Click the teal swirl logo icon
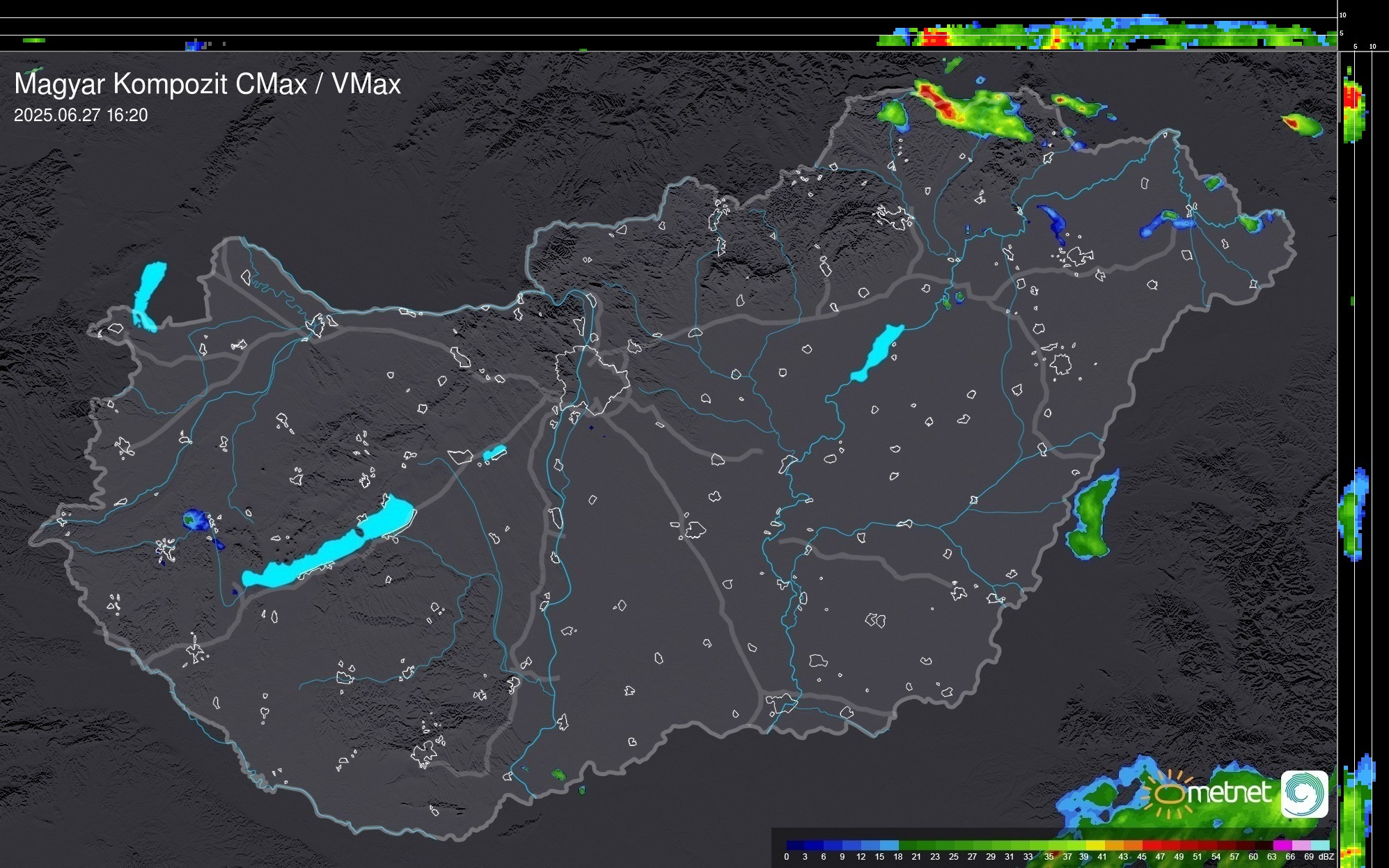Viewport: 1389px width, 868px height. pyautogui.click(x=1304, y=794)
